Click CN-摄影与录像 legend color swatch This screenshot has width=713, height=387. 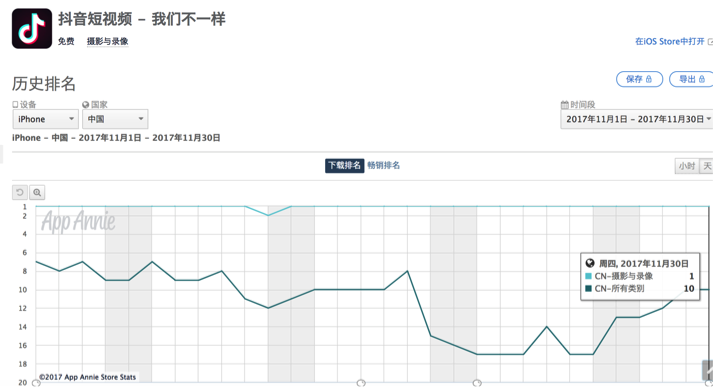588,276
